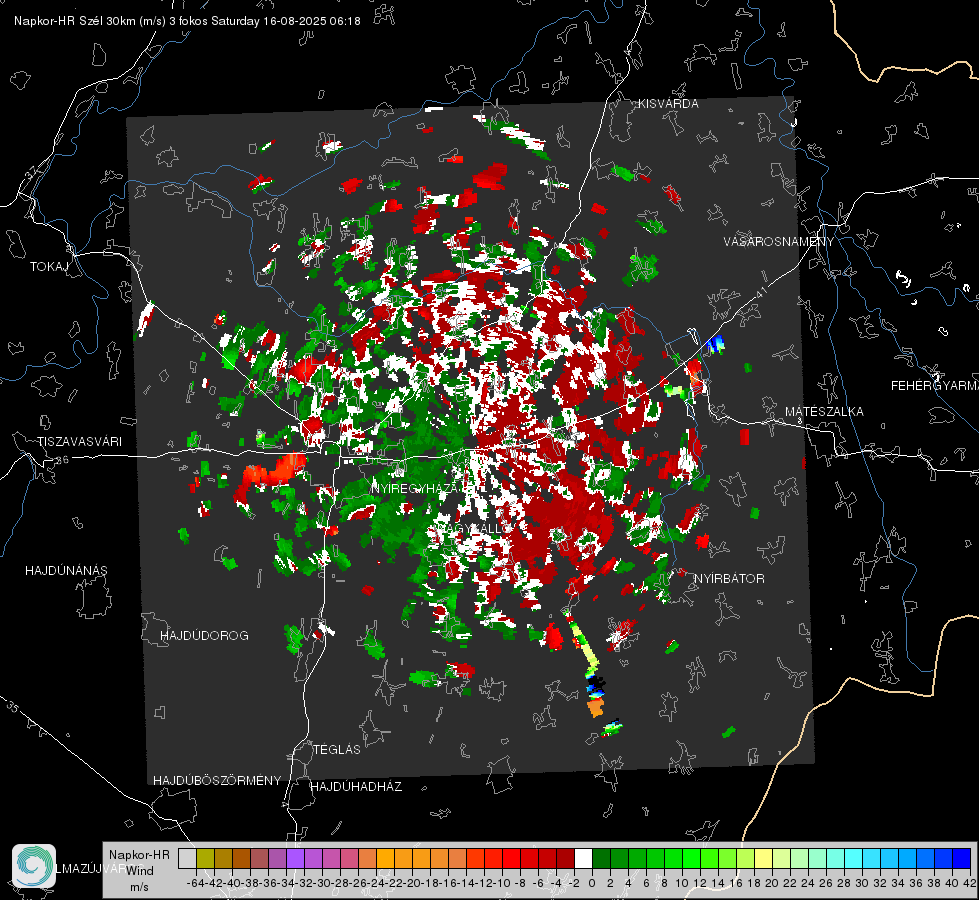Click road number 35 label
Image resolution: width=979 pixels, height=900 pixels.
point(12,707)
